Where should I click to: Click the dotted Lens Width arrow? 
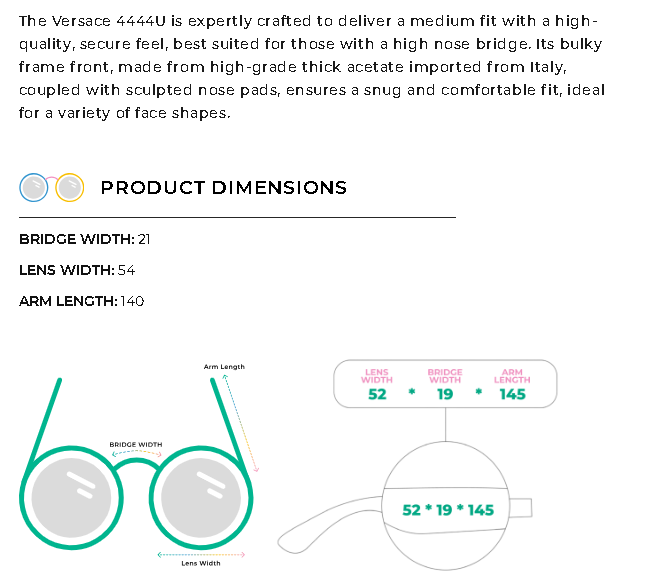[x=201, y=553]
